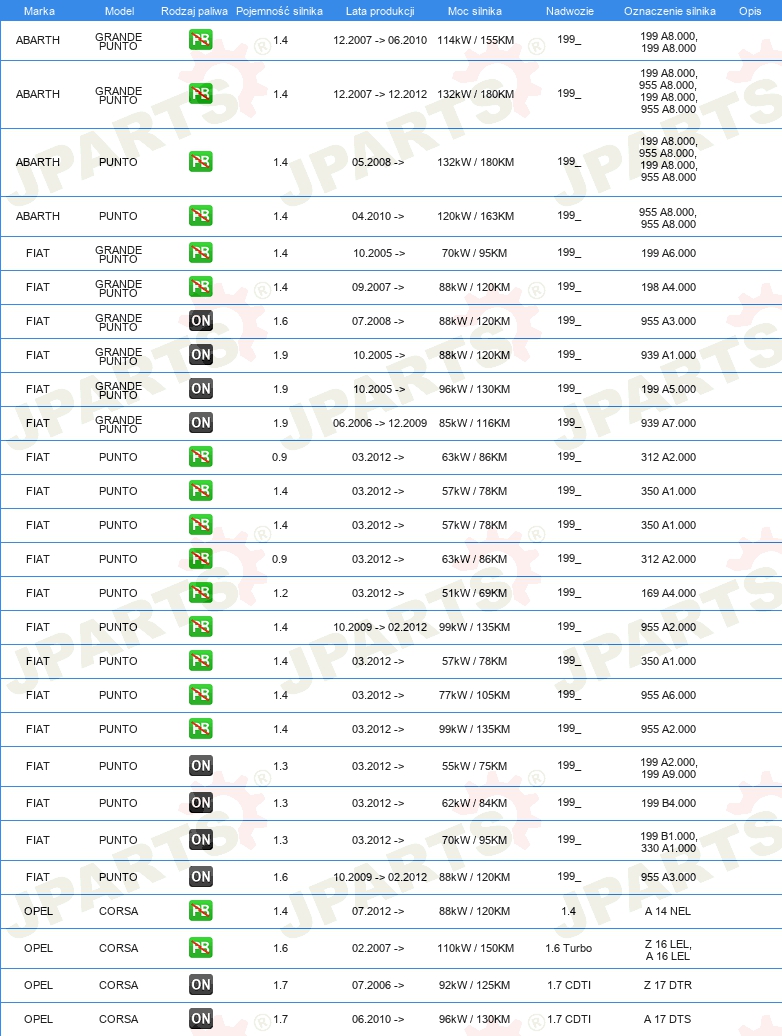Click diesel ON icon in FIAT PUNTO 1.3 70kW row

(x=201, y=840)
